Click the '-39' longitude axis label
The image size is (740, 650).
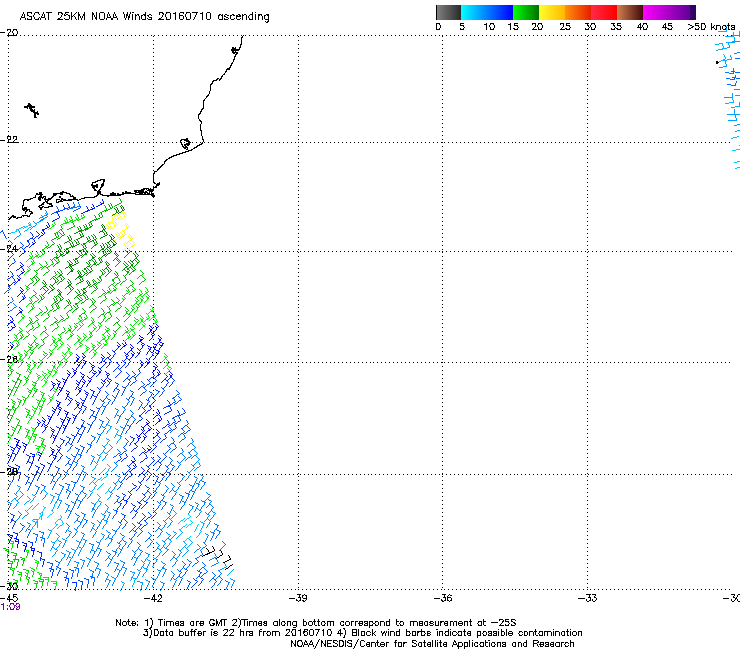pos(298,598)
